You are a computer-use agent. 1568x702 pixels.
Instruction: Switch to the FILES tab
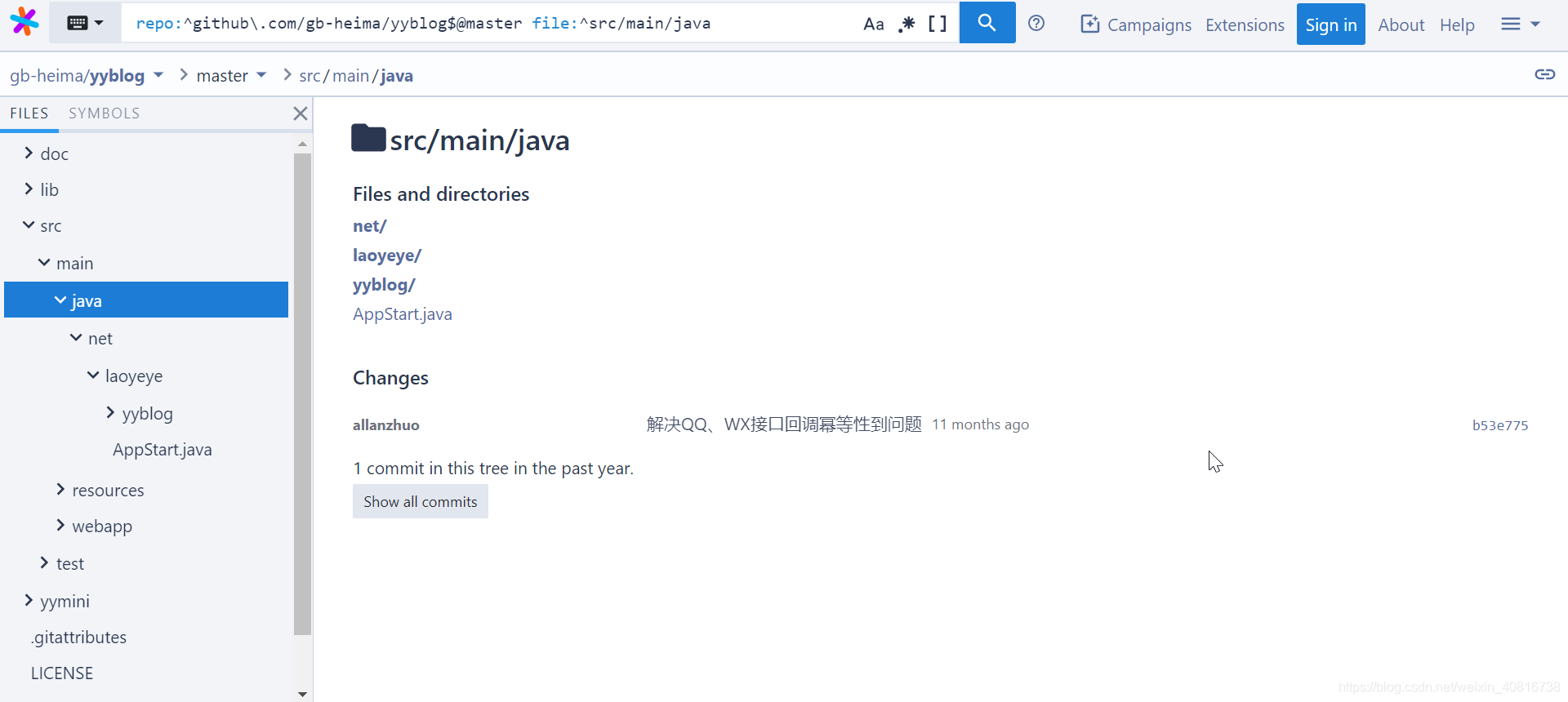29,113
